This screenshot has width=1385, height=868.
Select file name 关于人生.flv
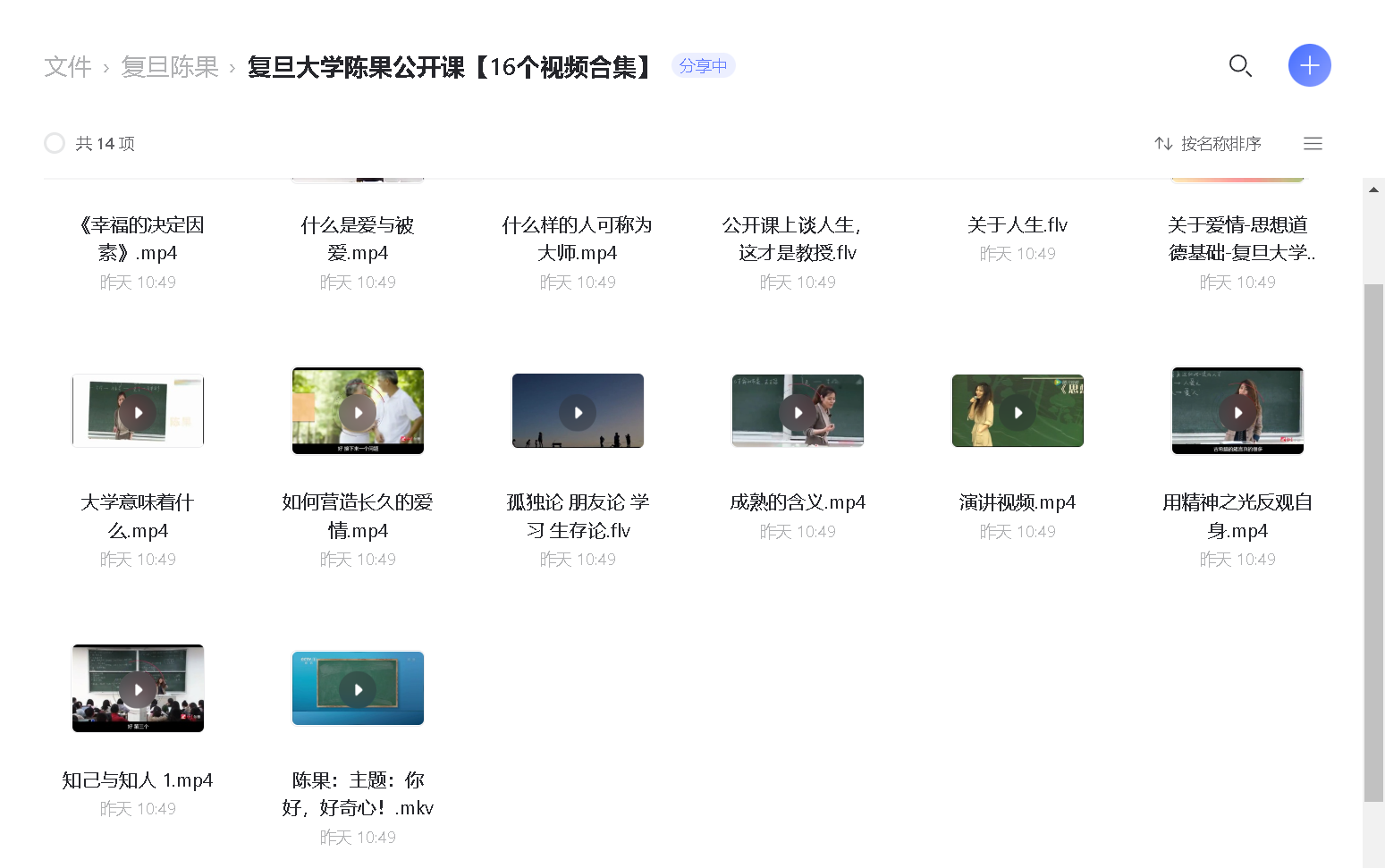click(1018, 225)
